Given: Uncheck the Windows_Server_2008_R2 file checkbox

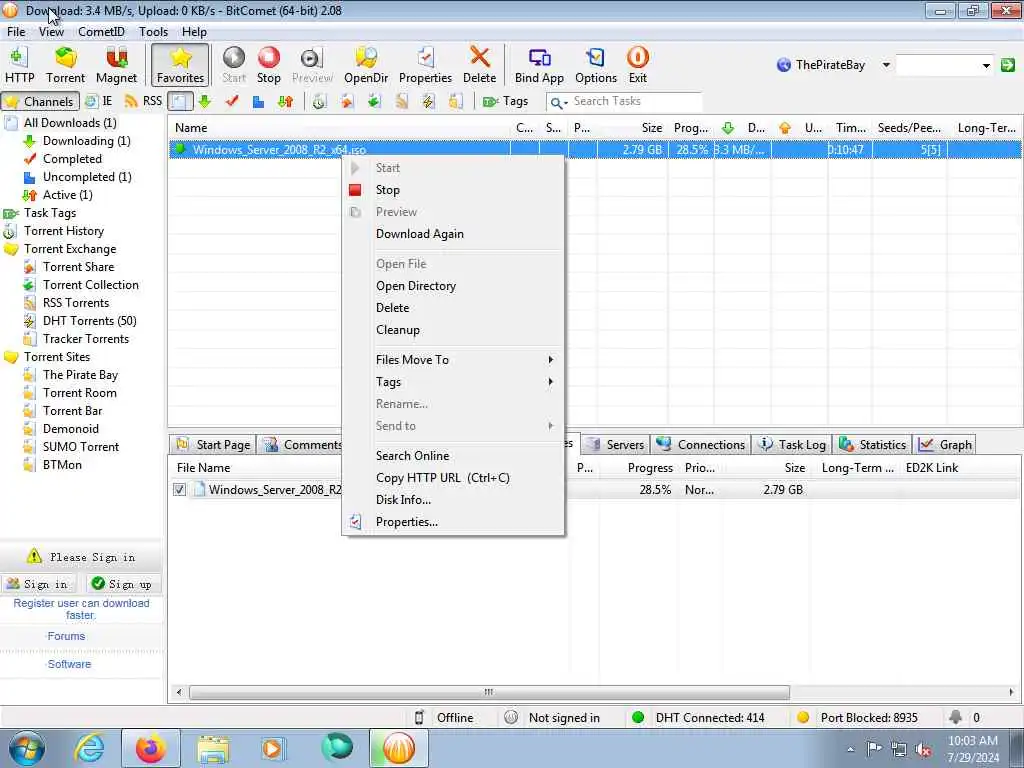Looking at the screenshot, I should pyautogui.click(x=180, y=490).
